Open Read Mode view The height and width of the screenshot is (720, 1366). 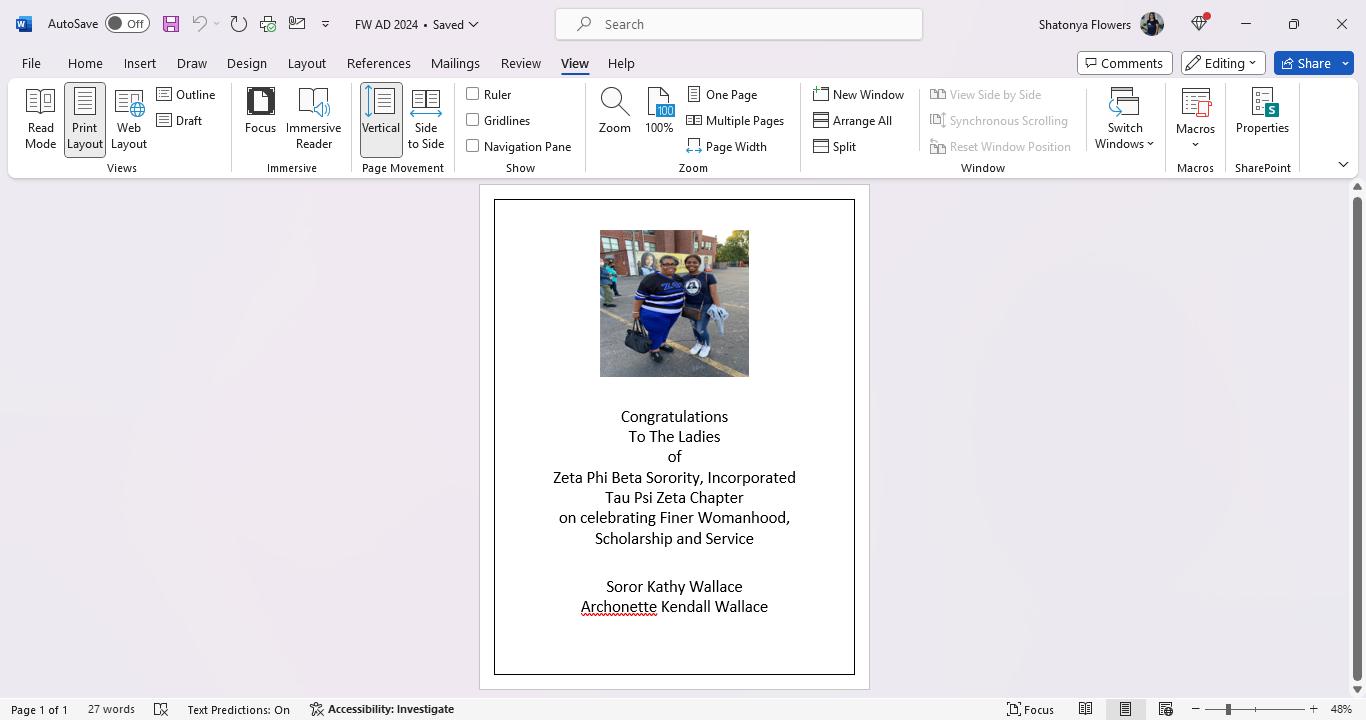pyautogui.click(x=41, y=119)
